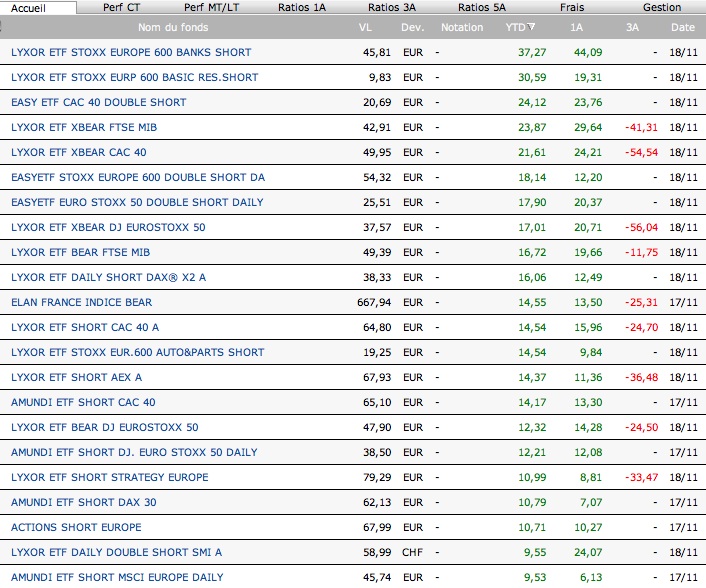706x588 pixels.
Task: Sort by VL column header
Action: [x=365, y=27]
